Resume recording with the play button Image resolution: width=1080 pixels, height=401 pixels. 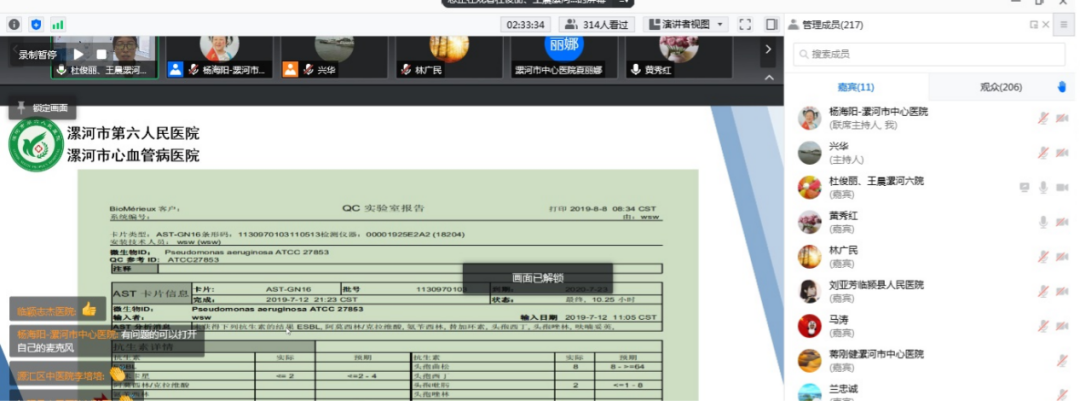[x=79, y=54]
